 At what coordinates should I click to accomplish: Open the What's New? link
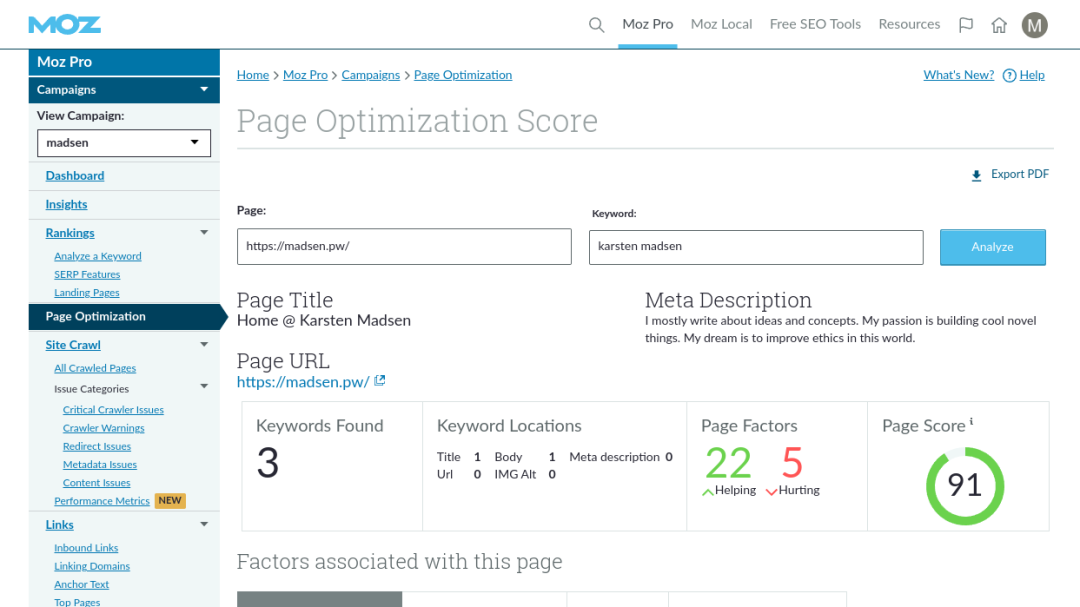click(958, 75)
